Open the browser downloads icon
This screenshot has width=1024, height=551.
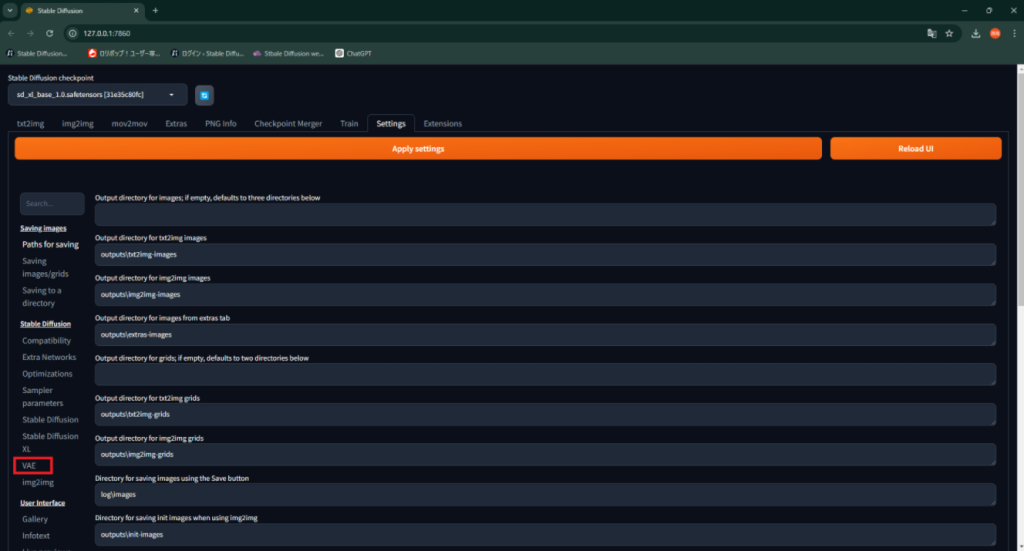click(975, 33)
